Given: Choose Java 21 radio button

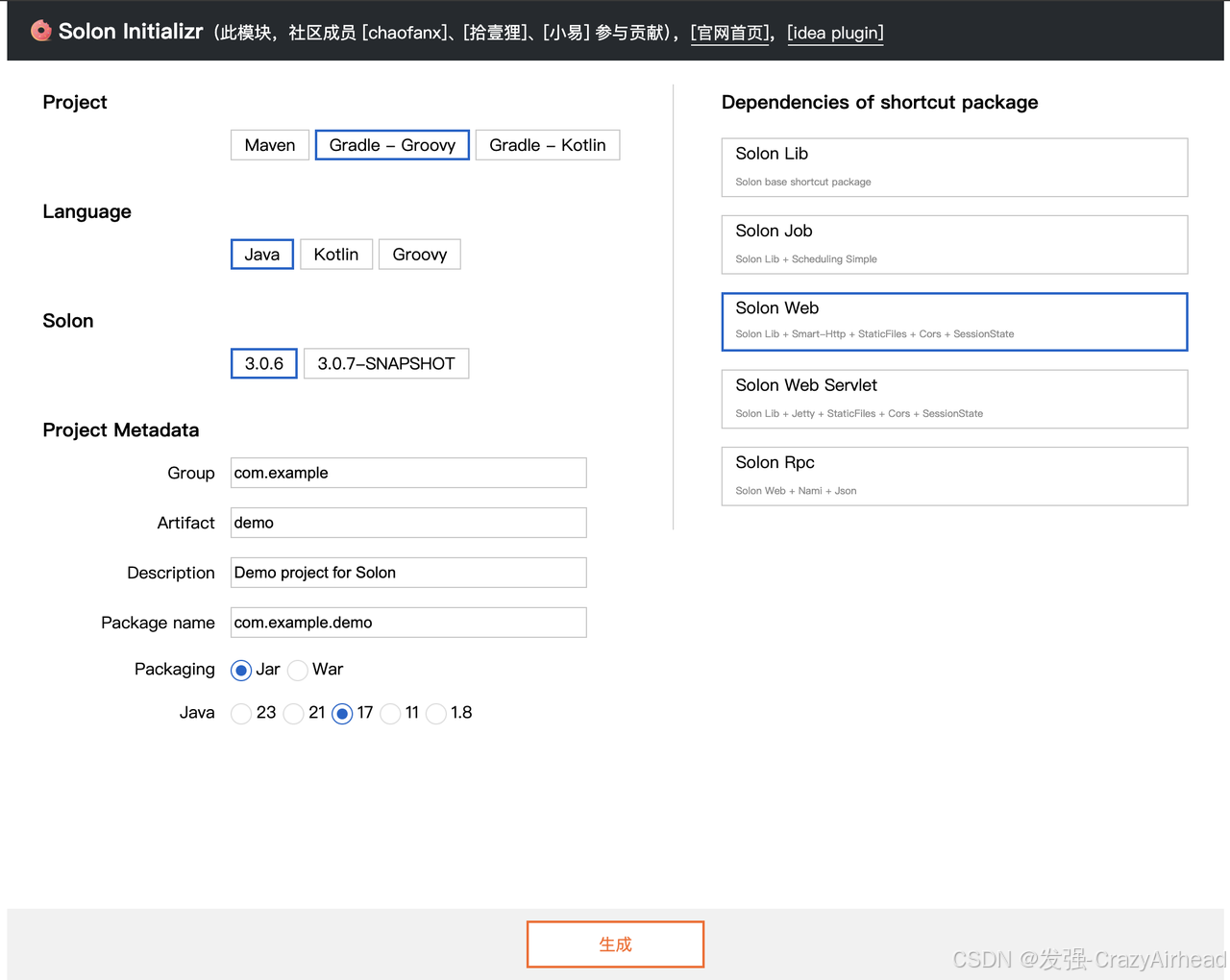Looking at the screenshot, I should tap(294, 714).
